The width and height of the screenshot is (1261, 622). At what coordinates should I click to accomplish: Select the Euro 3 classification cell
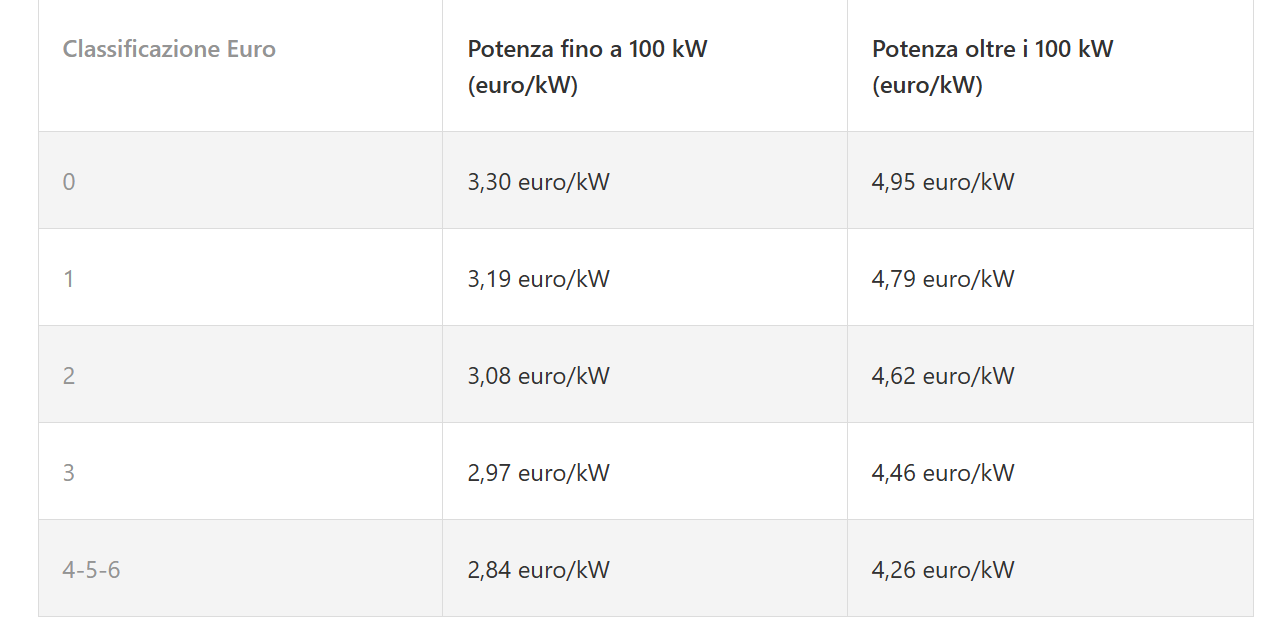pyautogui.click(x=69, y=473)
